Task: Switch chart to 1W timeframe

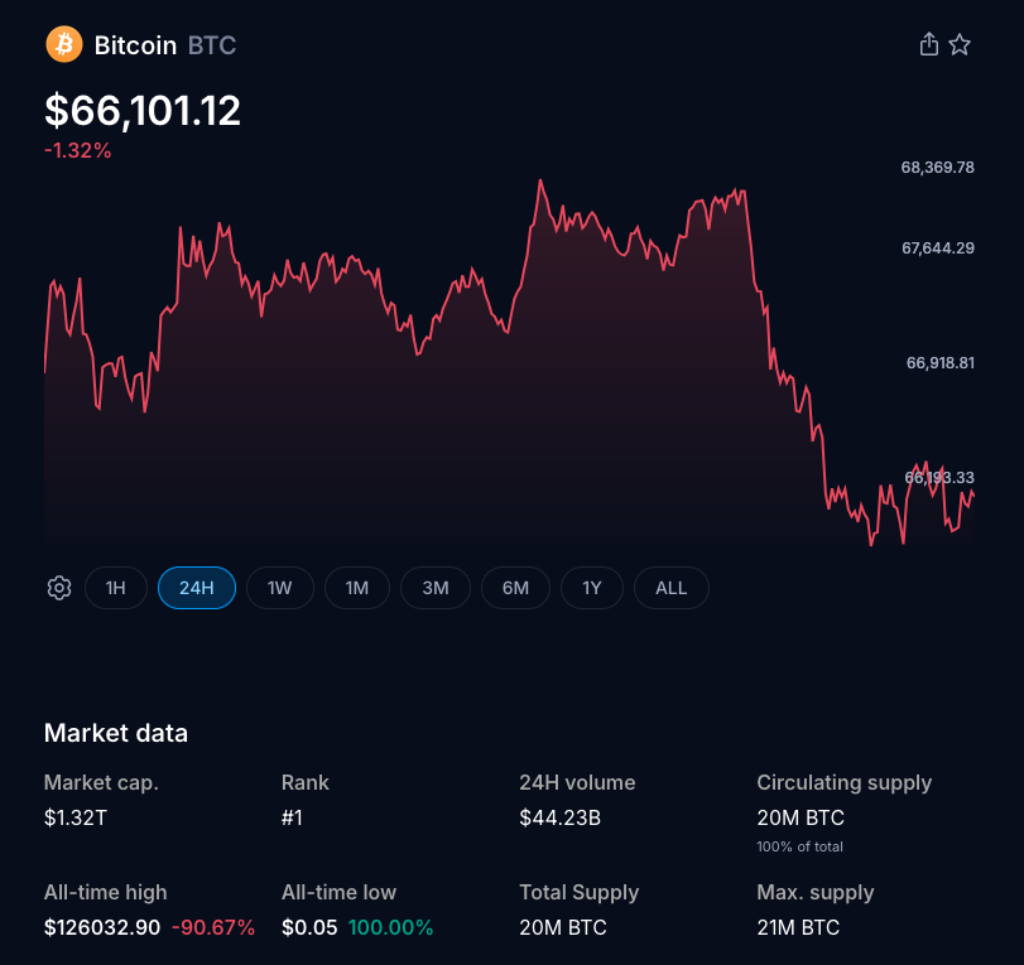Action: 280,588
